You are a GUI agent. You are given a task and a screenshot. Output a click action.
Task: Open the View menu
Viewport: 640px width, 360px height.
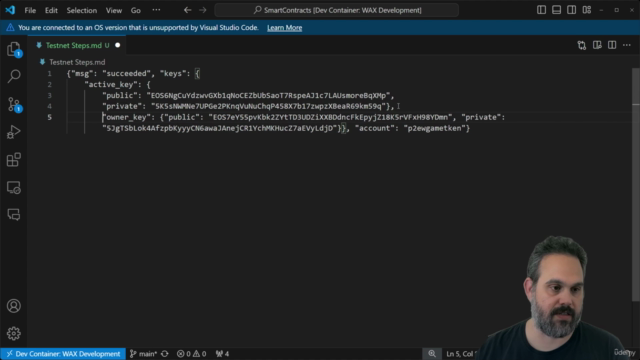click(114, 10)
